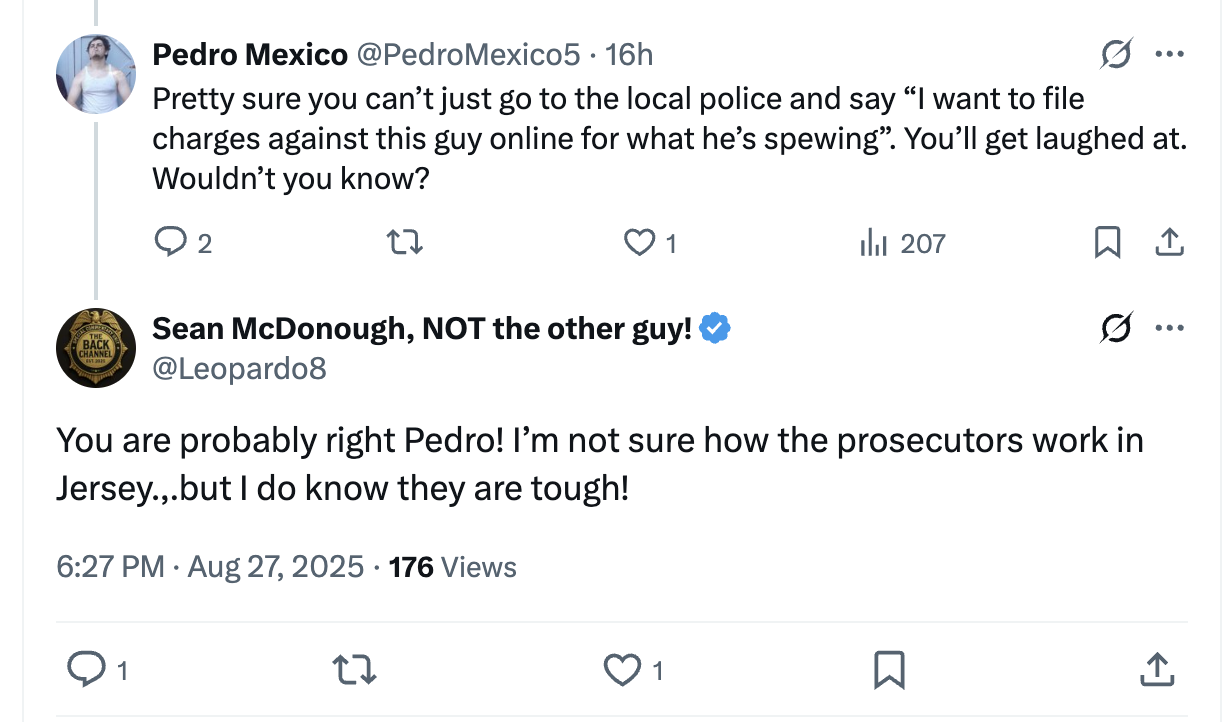Open Pedro Mexico's profile picture
1230x722 pixels.
click(x=96, y=72)
